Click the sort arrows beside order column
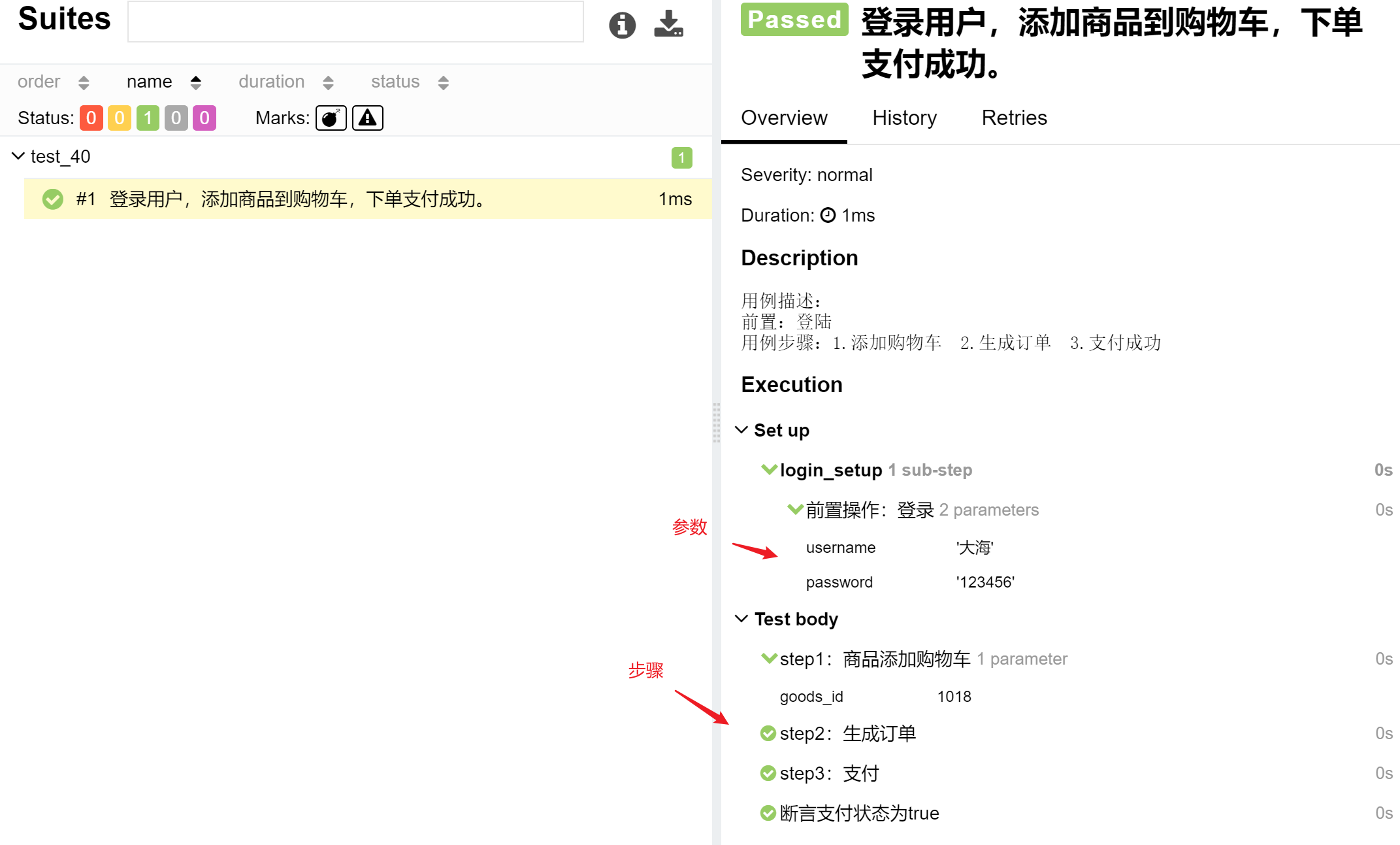 click(84, 82)
